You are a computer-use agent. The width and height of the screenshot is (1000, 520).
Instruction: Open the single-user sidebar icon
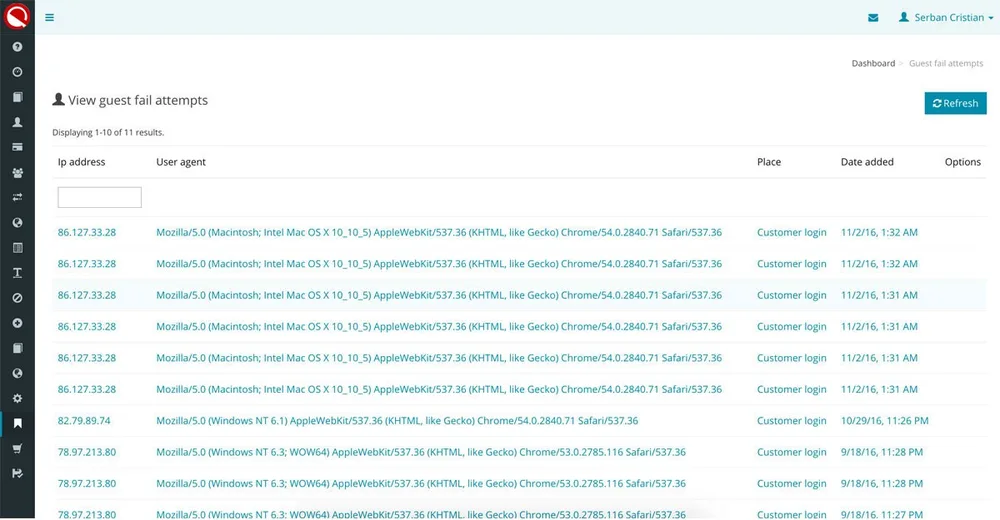click(17, 122)
